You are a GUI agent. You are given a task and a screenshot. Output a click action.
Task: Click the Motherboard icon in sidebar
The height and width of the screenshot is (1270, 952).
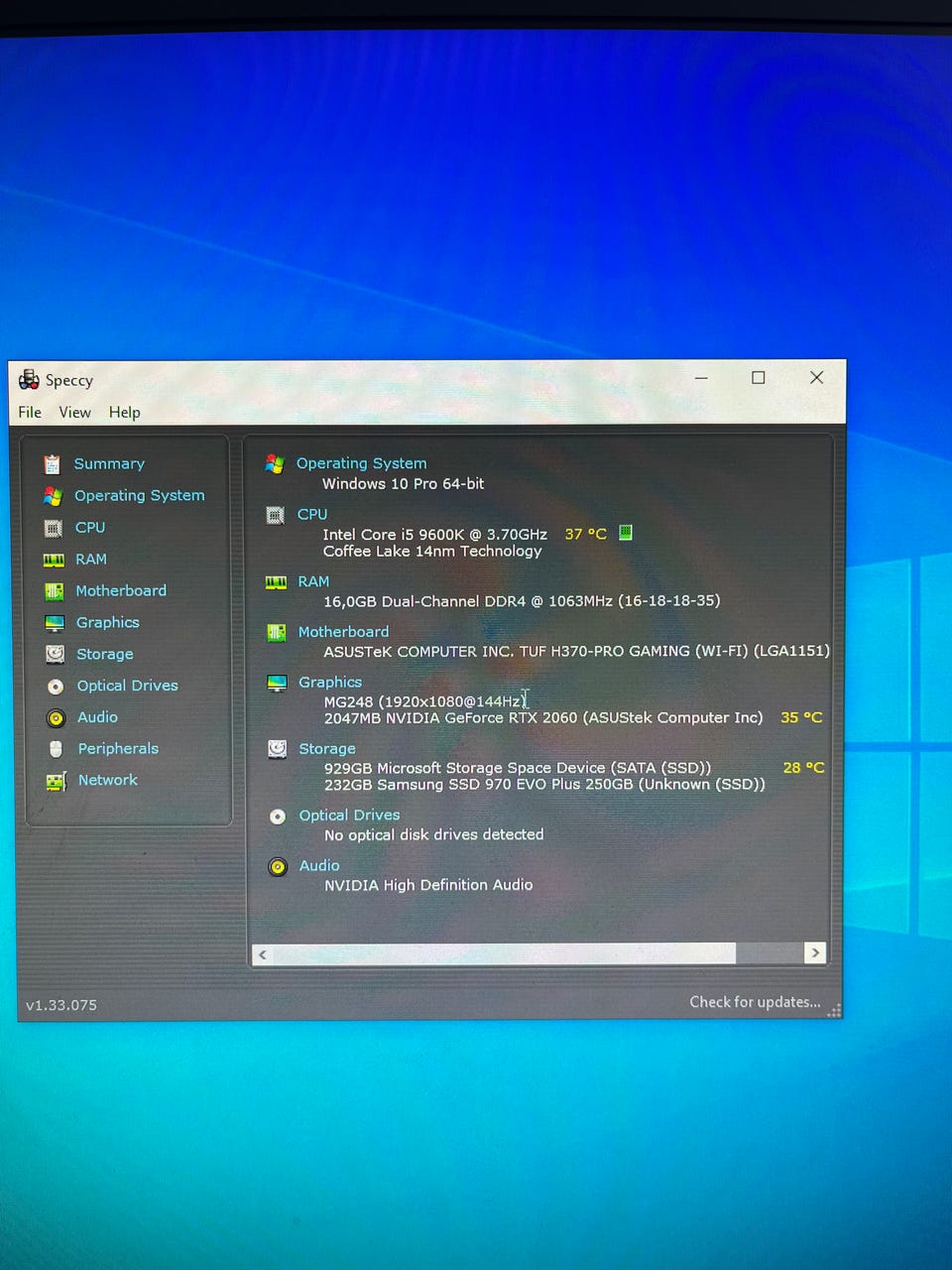coord(55,591)
